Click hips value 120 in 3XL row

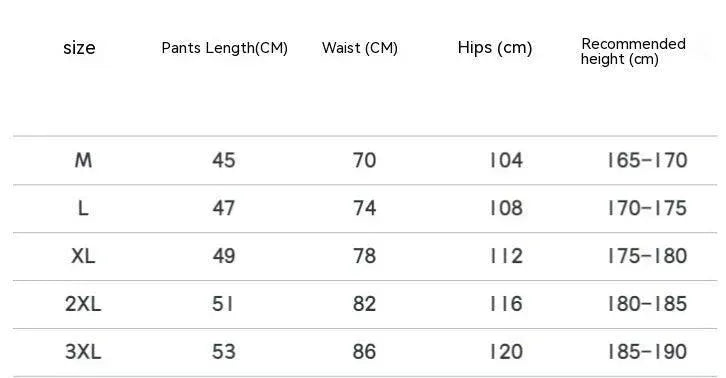[x=507, y=352]
